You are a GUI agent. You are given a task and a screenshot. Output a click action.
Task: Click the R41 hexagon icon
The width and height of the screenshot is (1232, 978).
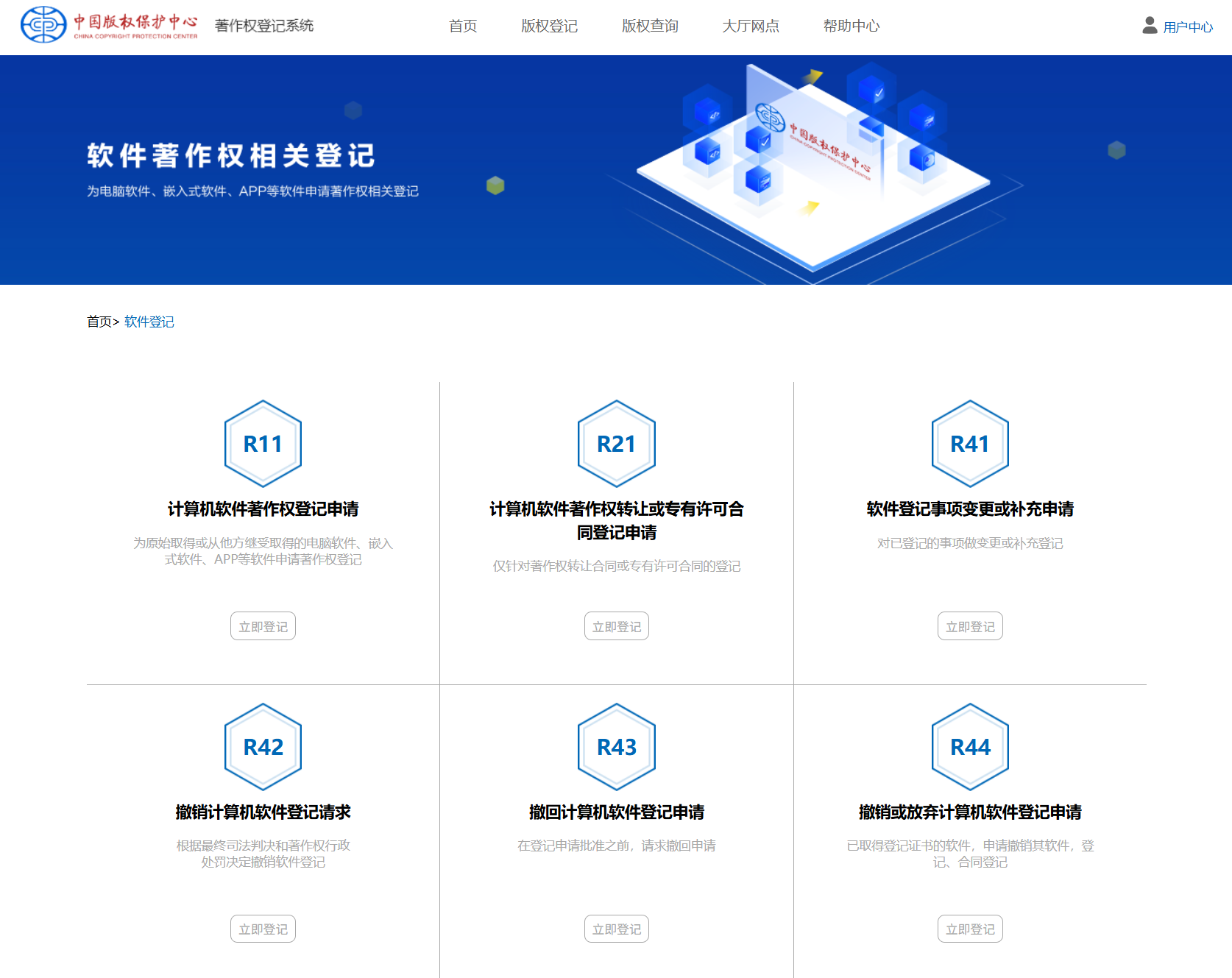(x=970, y=444)
